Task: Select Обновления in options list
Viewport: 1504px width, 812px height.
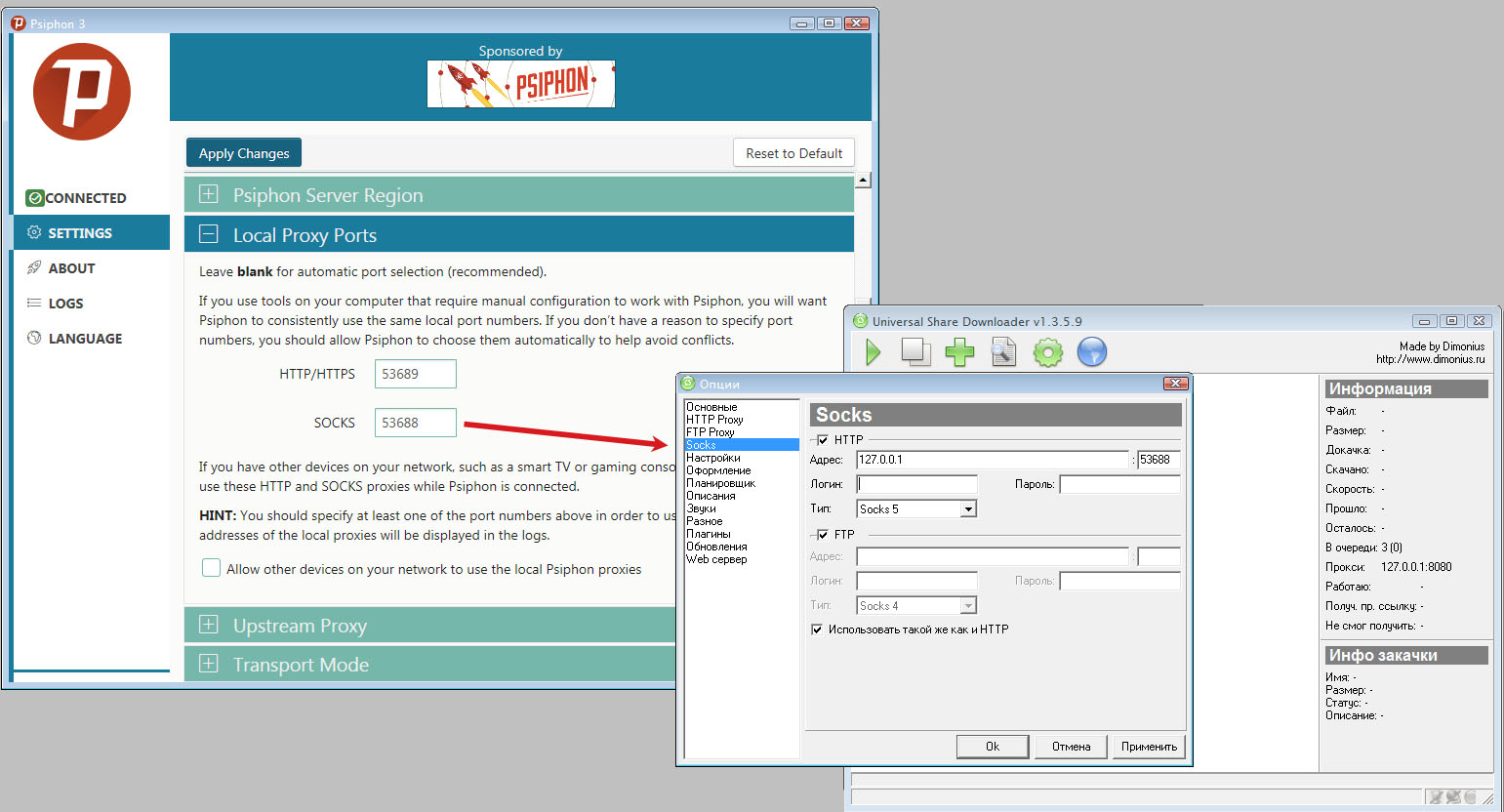Action: click(742, 547)
